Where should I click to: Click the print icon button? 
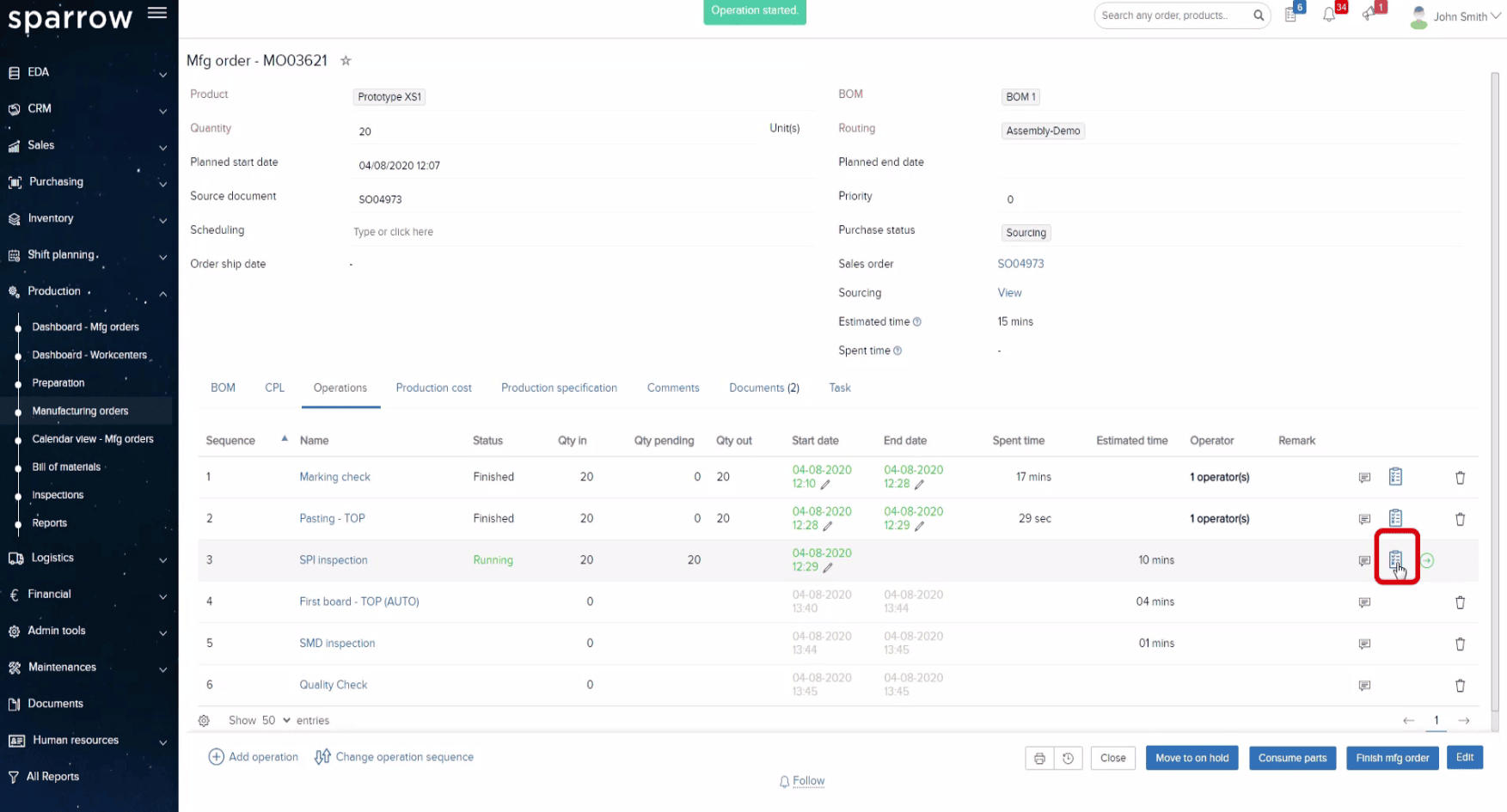pos(1039,758)
